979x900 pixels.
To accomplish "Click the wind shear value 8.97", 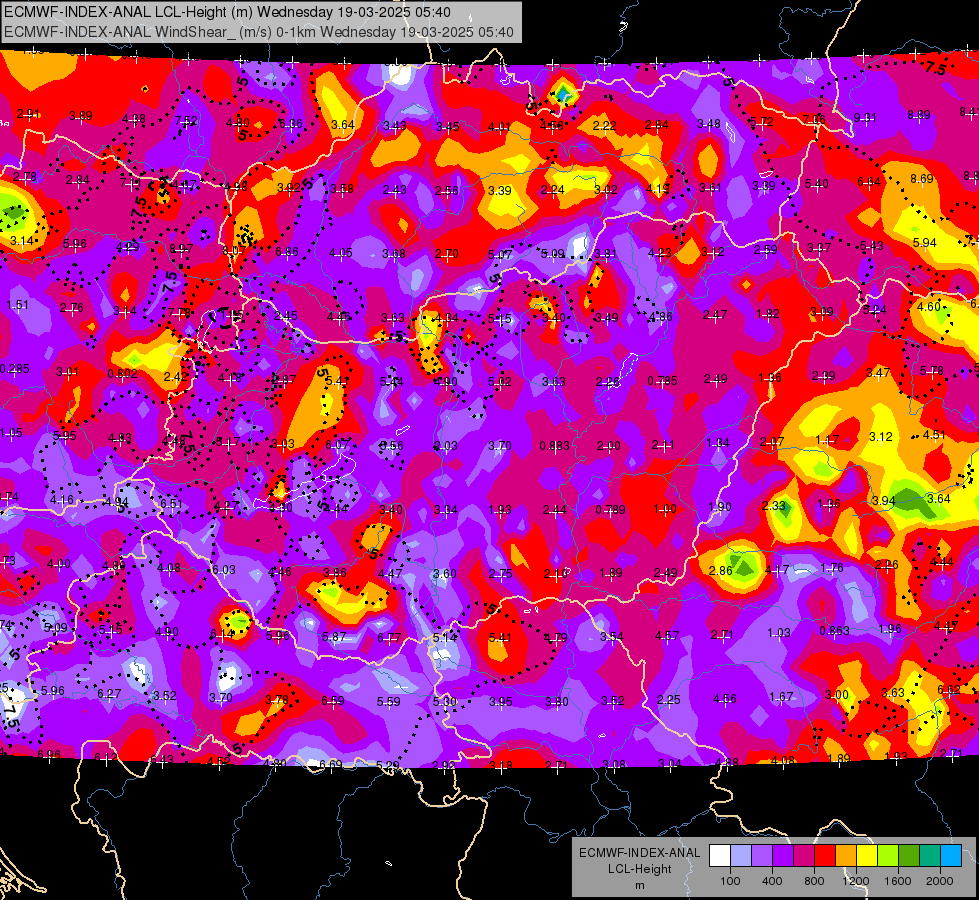I will 181,249.
